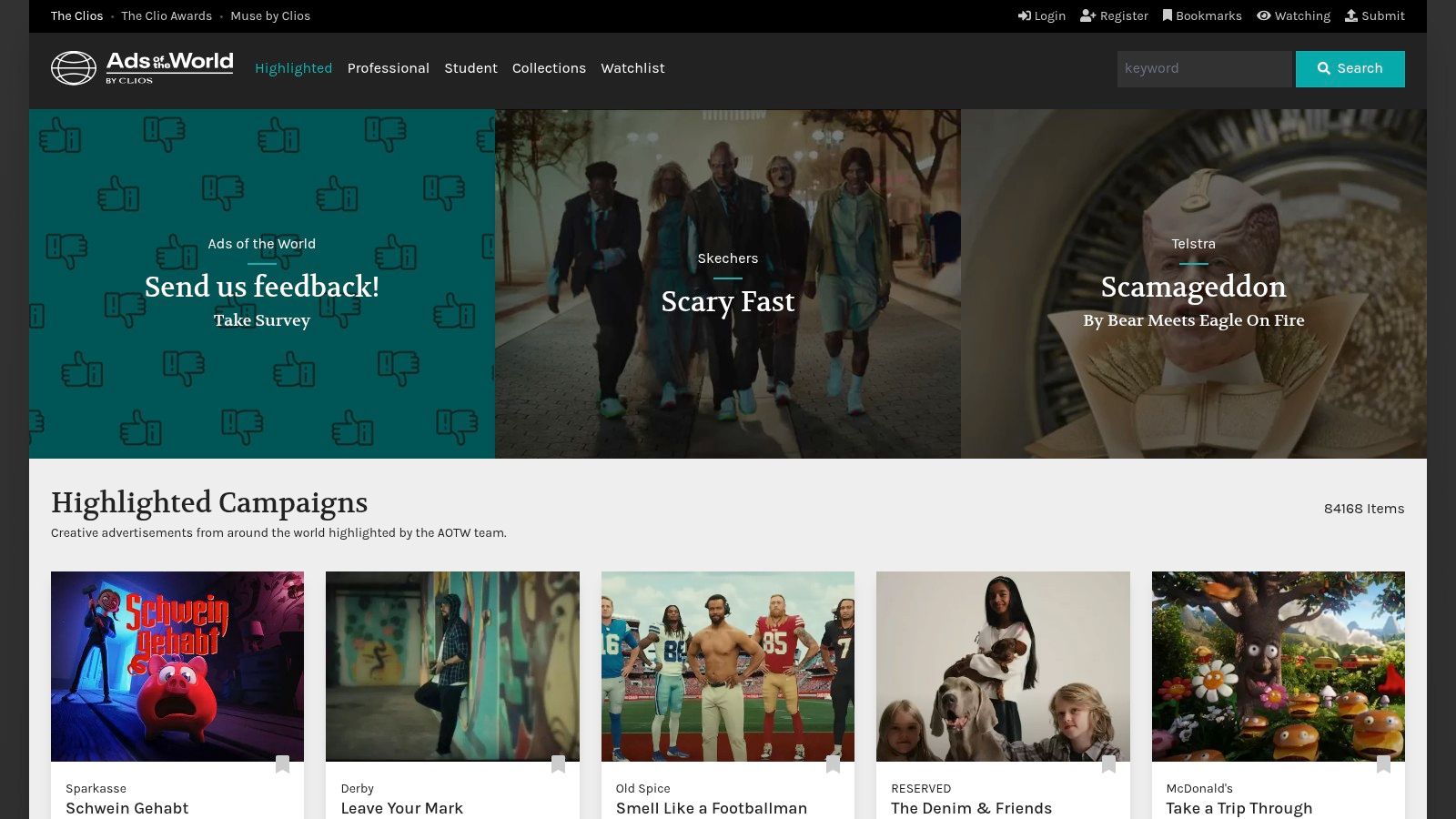
Task: Click the Register user-plus icon
Action: (1087, 15)
